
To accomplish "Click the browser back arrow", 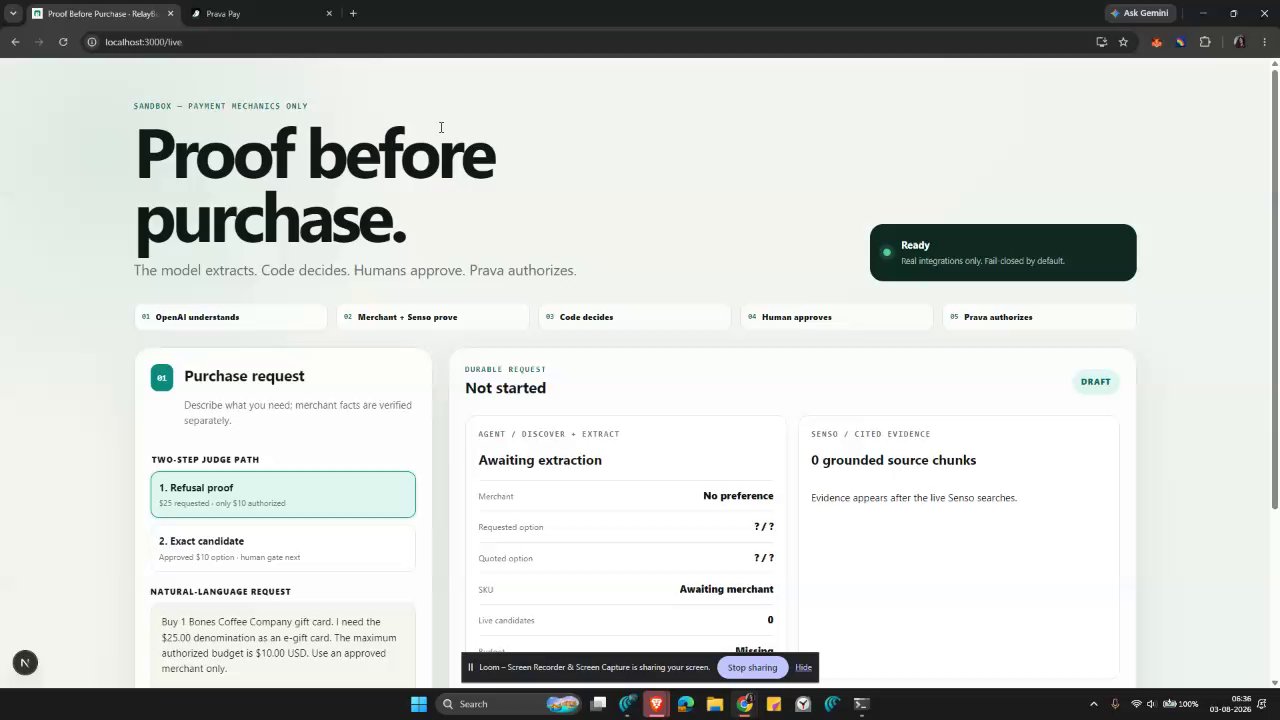I will coord(15,42).
